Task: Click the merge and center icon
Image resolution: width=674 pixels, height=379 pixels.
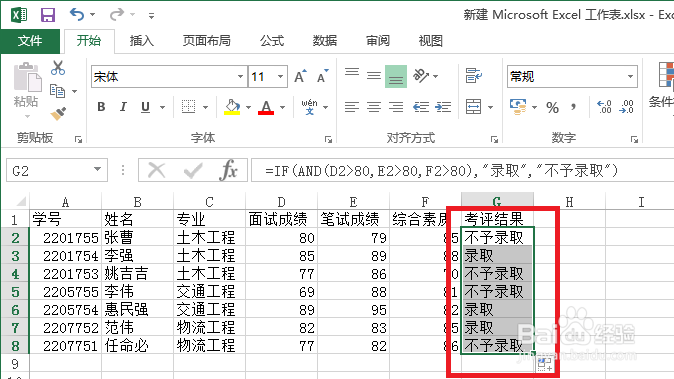Action: click(x=474, y=107)
